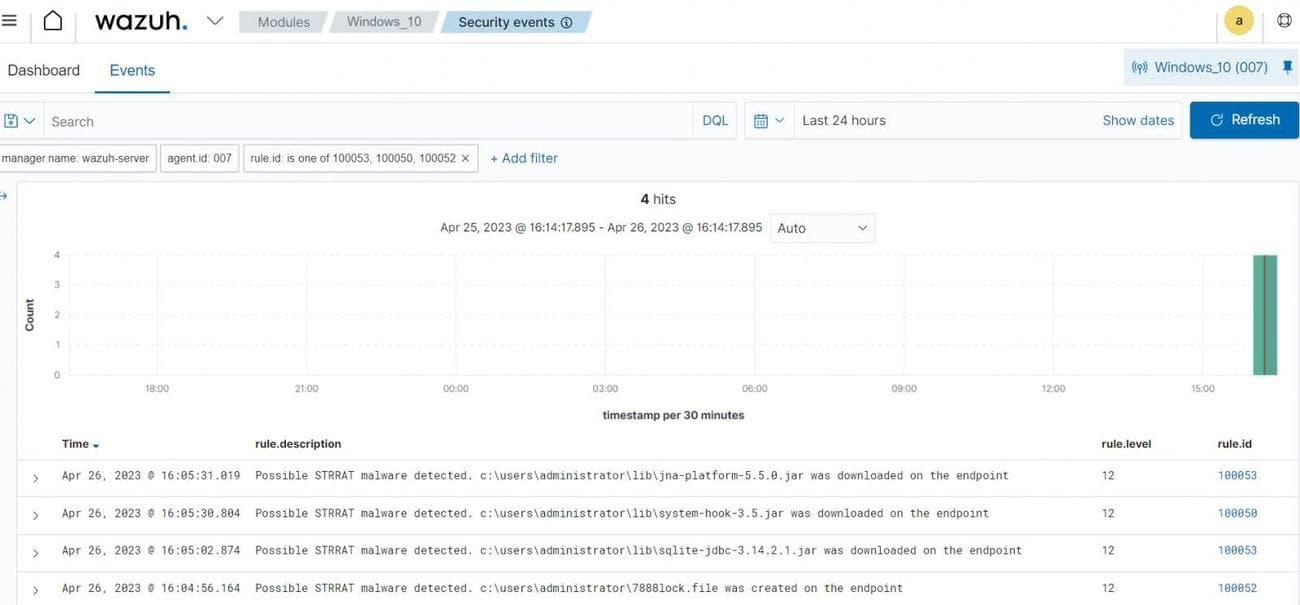Click the green histogram bar
Viewport: 1300px width, 605px height.
click(x=1265, y=315)
